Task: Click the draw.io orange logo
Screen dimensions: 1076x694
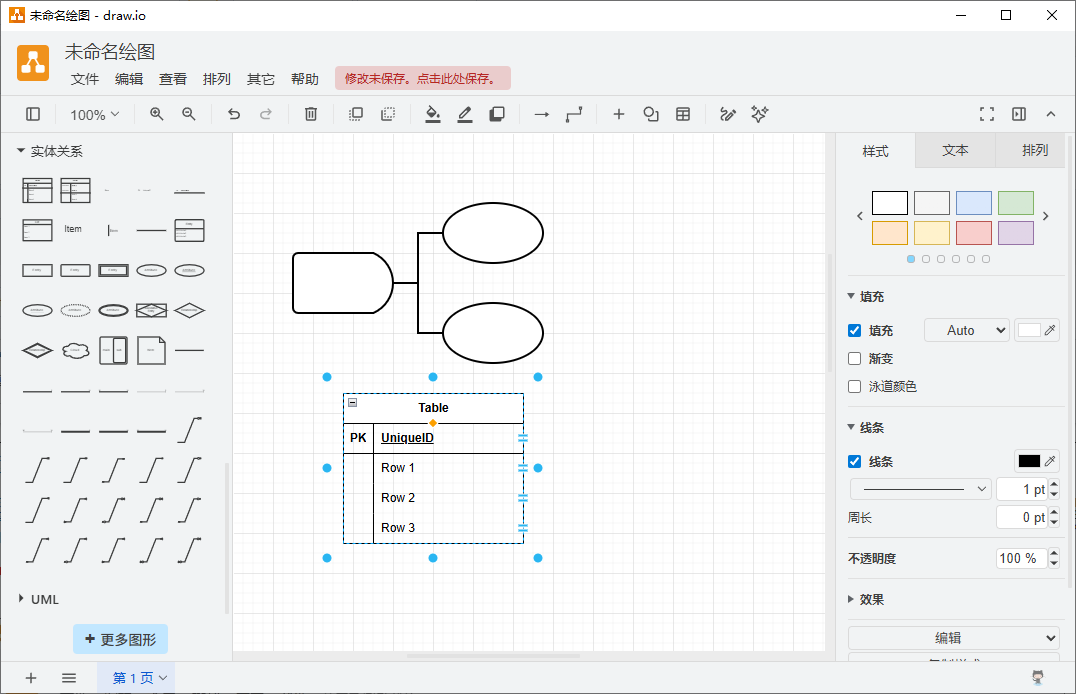Action: click(x=33, y=63)
